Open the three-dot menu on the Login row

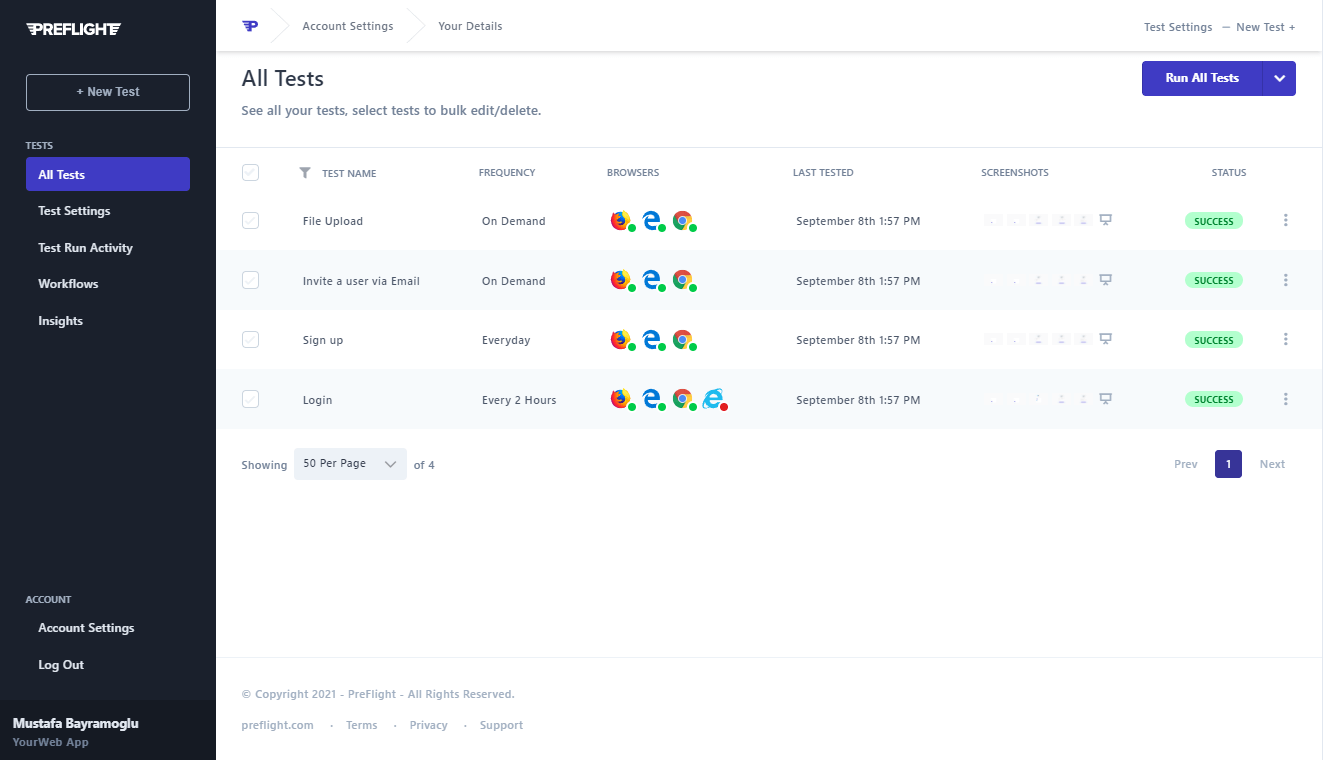click(1285, 399)
